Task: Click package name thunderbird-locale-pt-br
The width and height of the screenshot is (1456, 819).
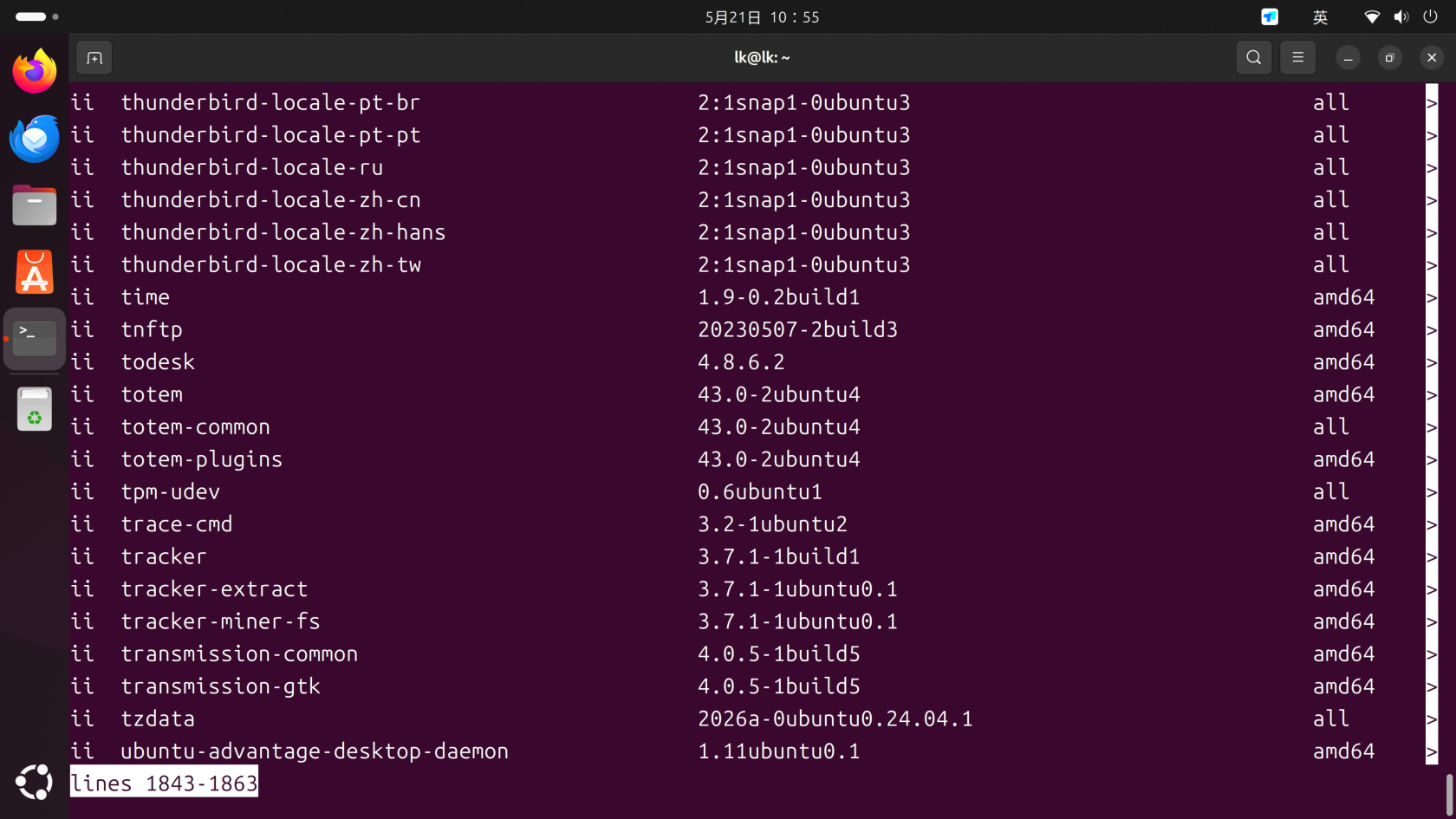Action: pyautogui.click(x=270, y=102)
